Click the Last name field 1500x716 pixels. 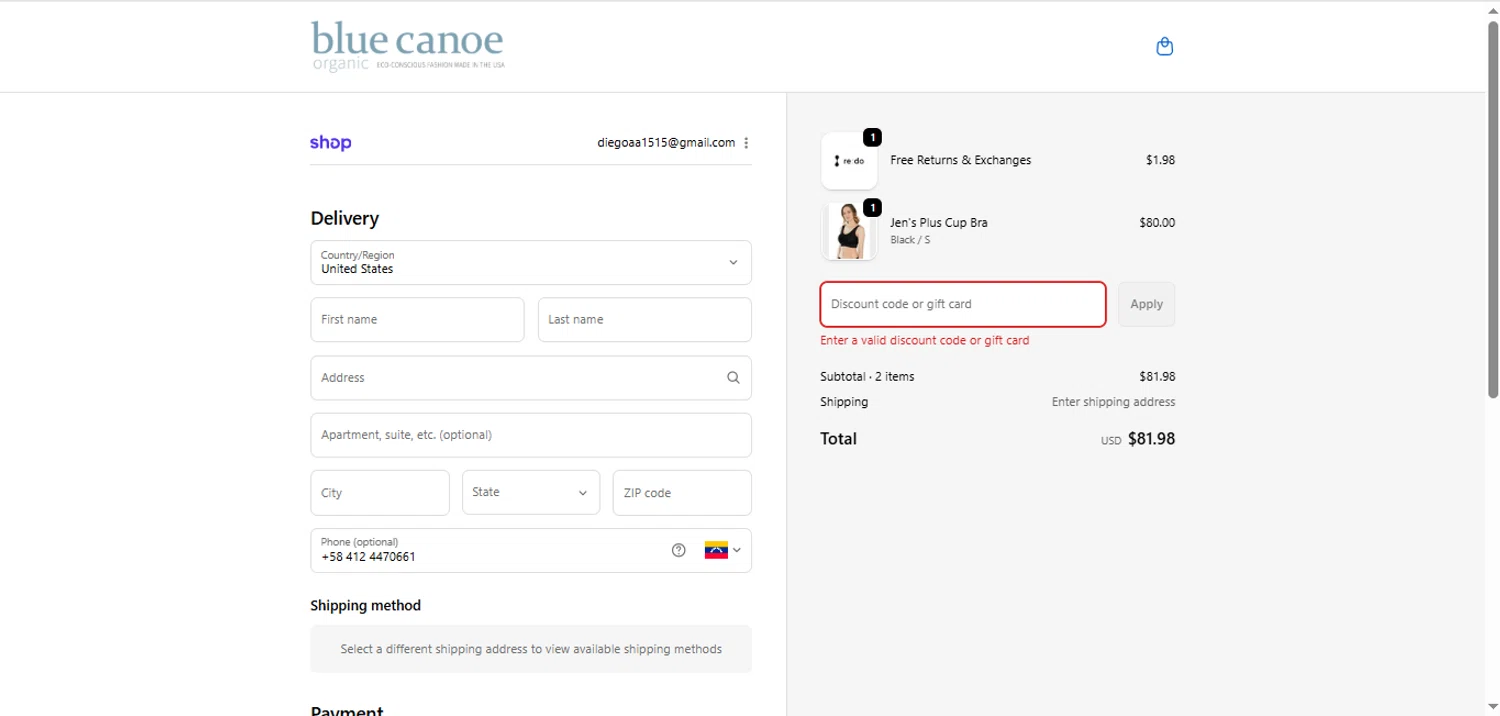[x=645, y=320]
